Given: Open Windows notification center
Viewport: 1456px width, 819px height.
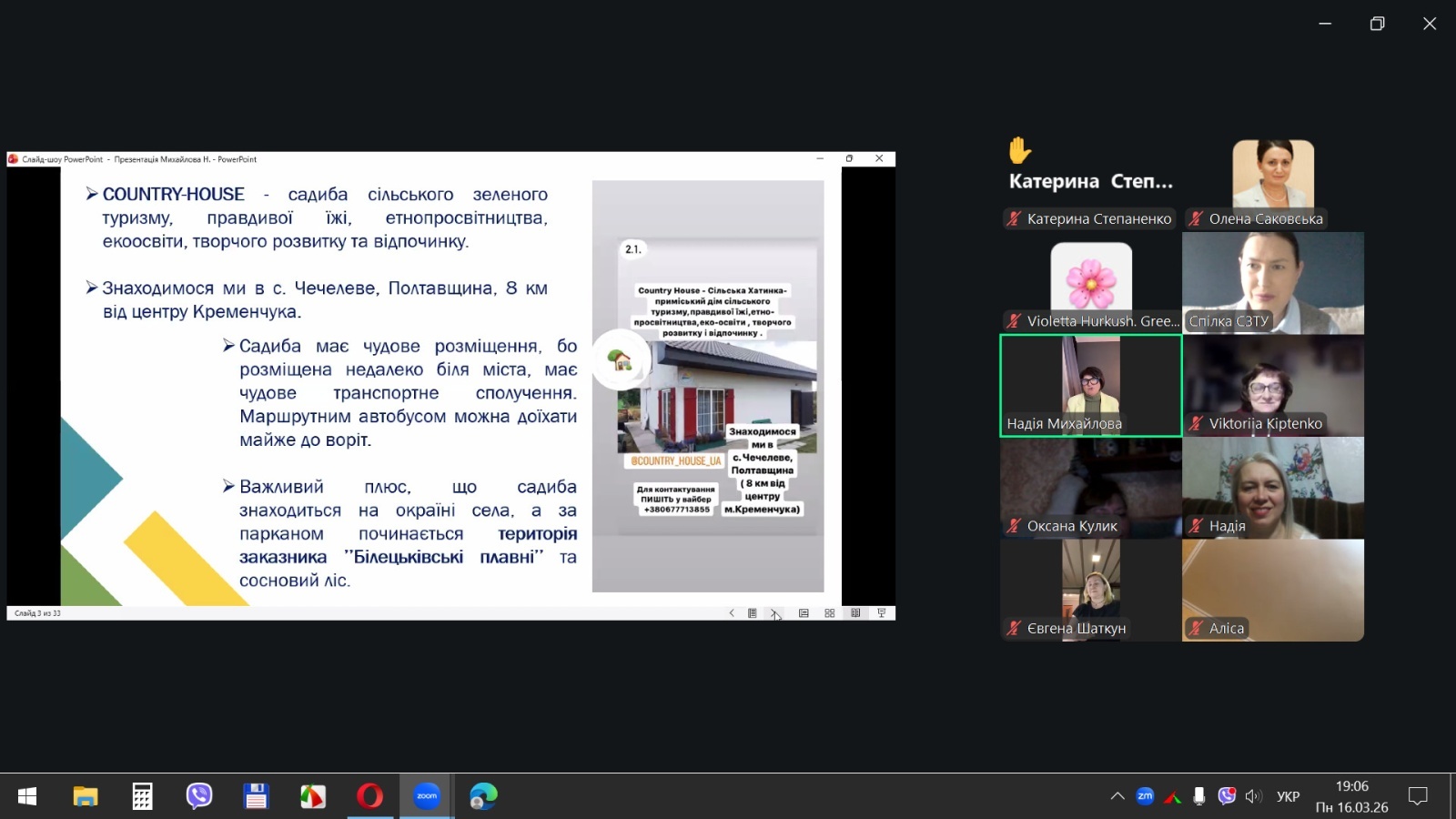Looking at the screenshot, I should (1418, 796).
